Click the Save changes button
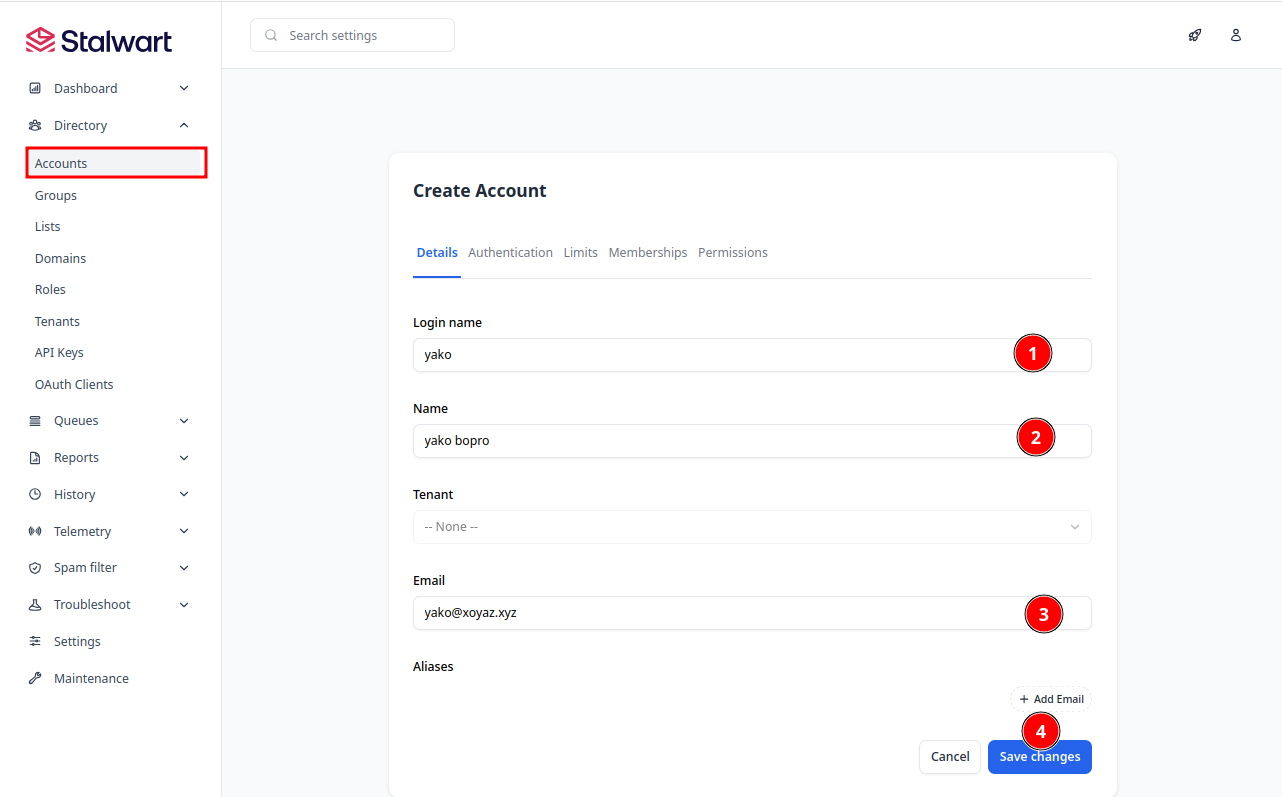Viewport: 1282px width, 797px height. click(1039, 757)
